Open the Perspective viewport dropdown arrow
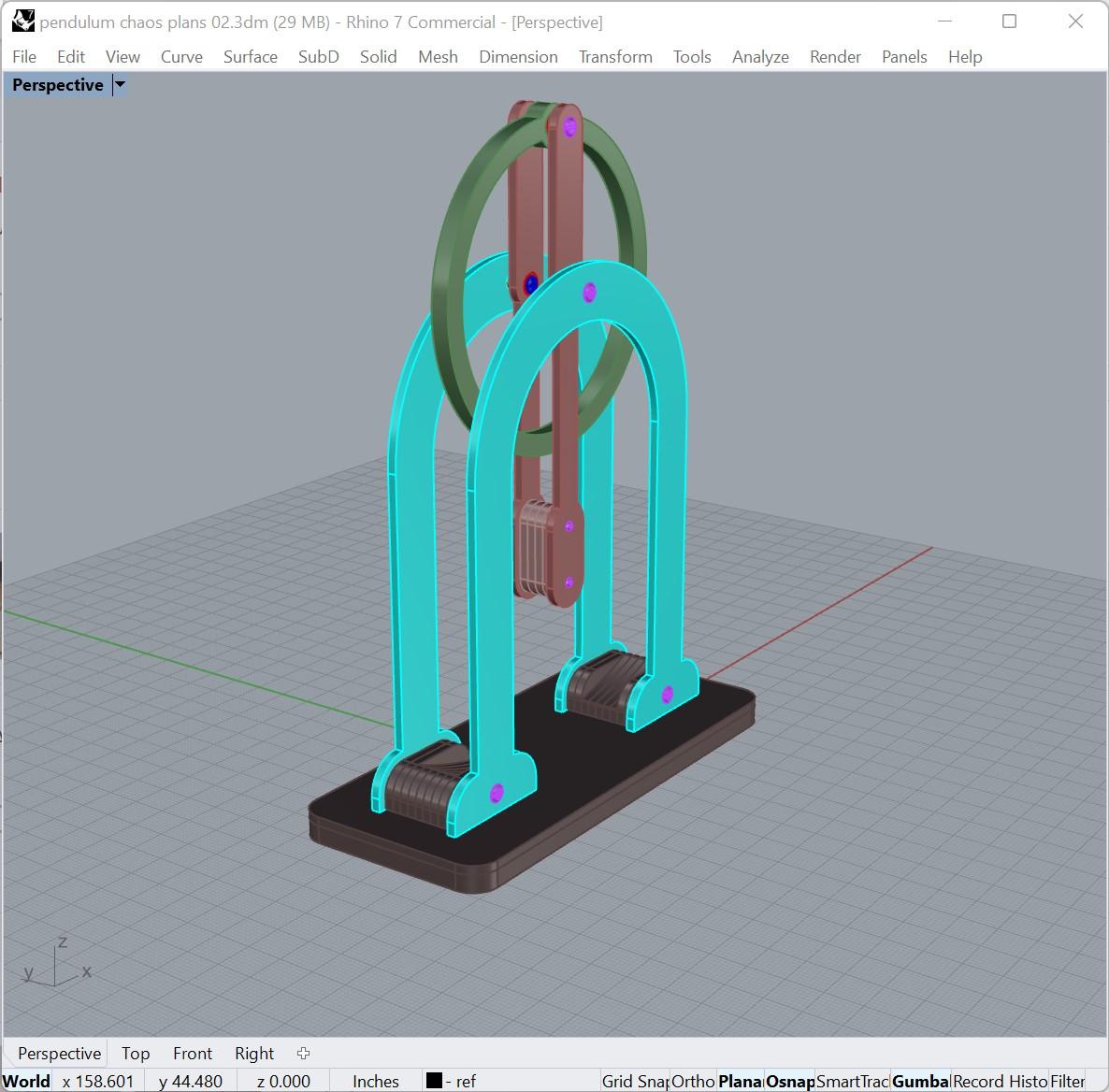The height and width of the screenshot is (1092, 1109). [x=121, y=85]
